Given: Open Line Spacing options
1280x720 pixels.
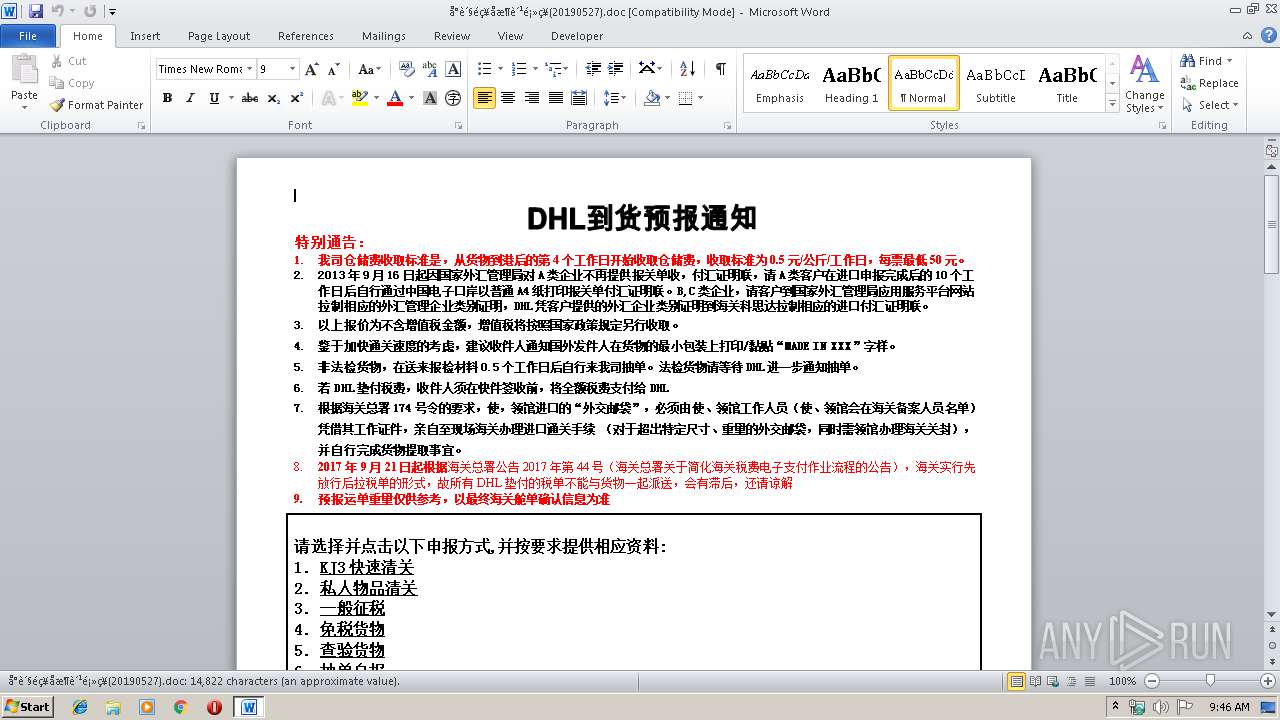Looking at the screenshot, I should (612, 98).
